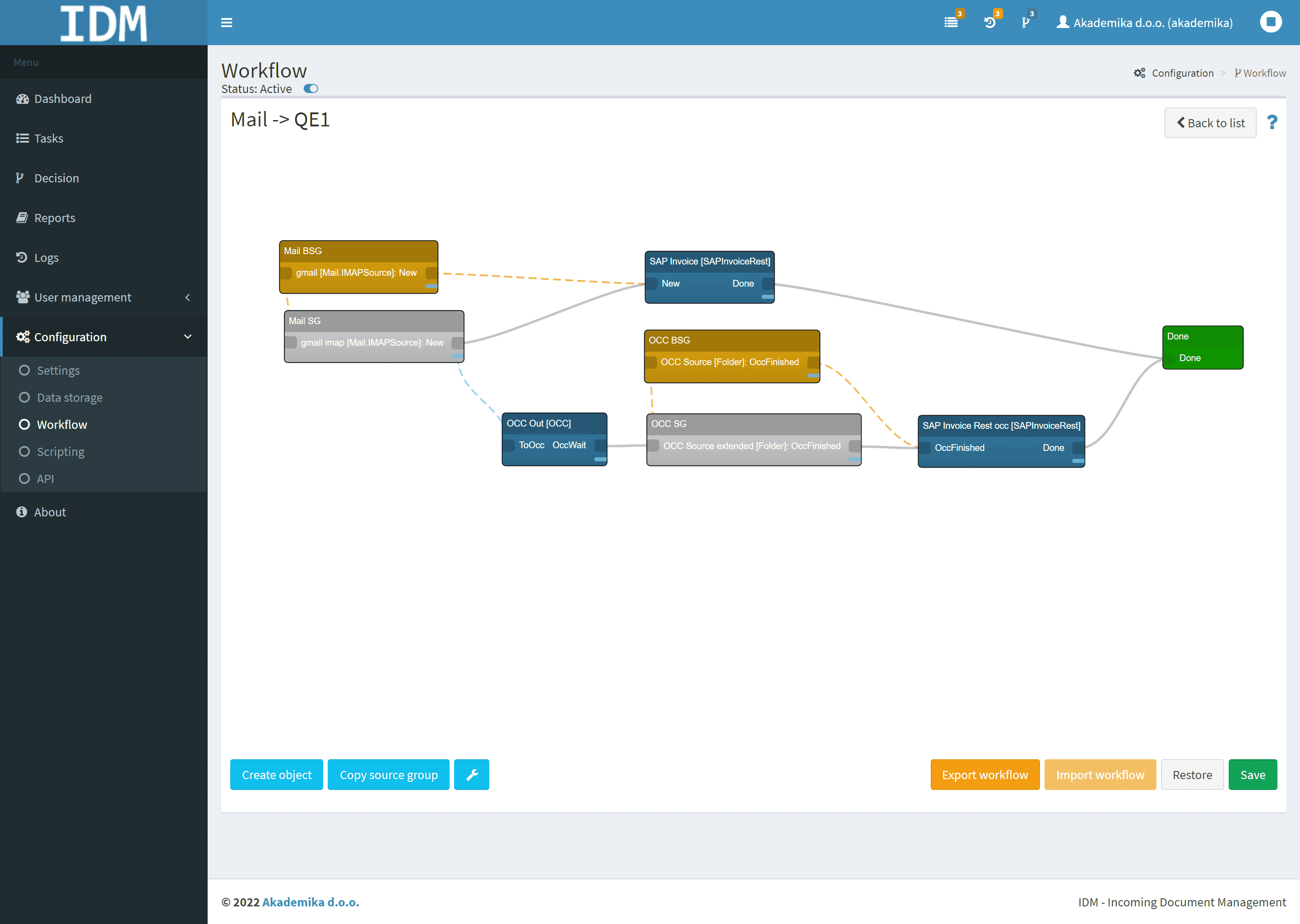Open the Reports menu item
The width and height of the screenshot is (1300, 924).
point(54,218)
